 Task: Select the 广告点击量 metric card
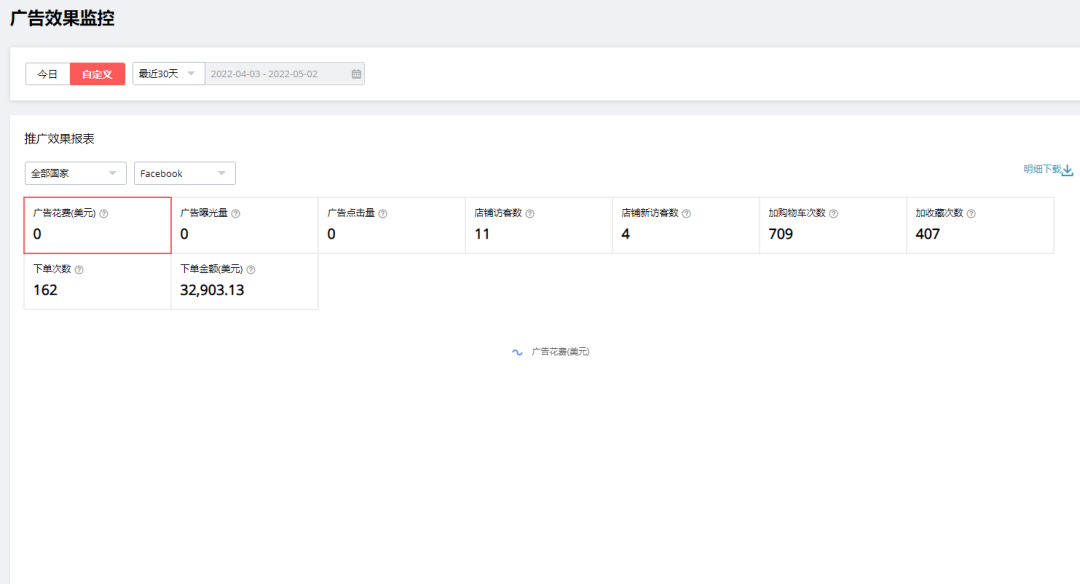pyautogui.click(x=392, y=225)
